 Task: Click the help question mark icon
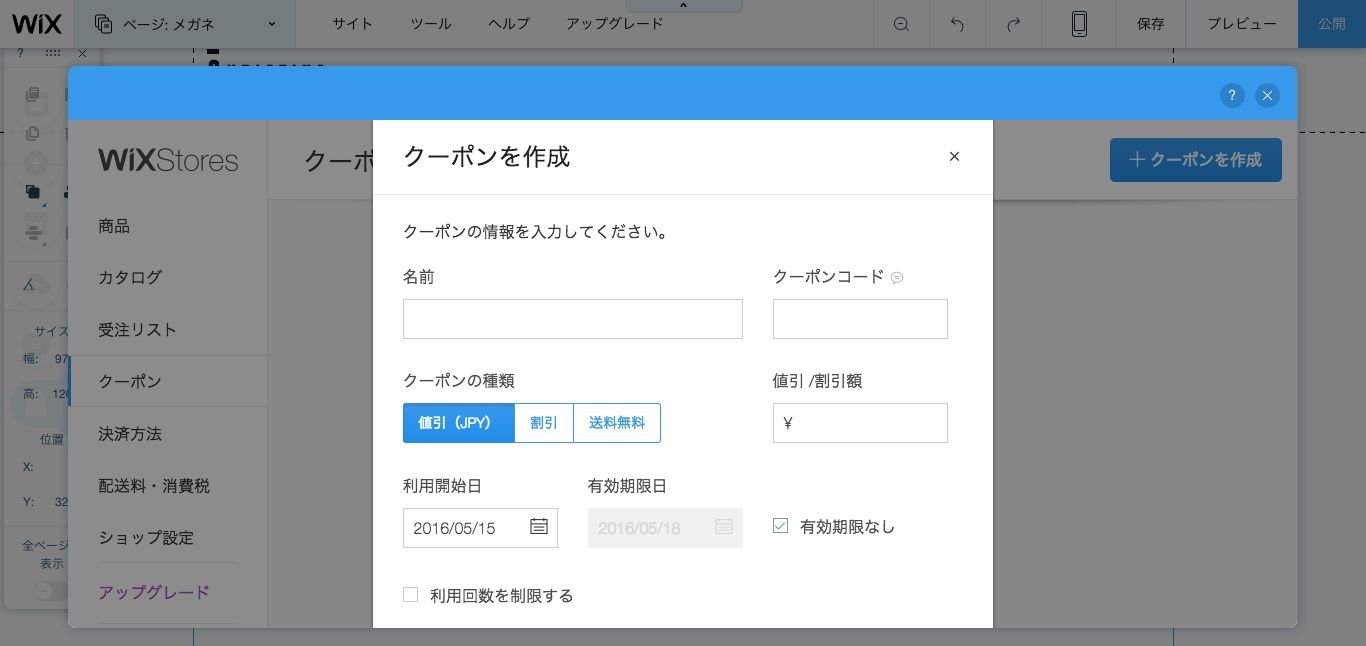pos(1232,95)
